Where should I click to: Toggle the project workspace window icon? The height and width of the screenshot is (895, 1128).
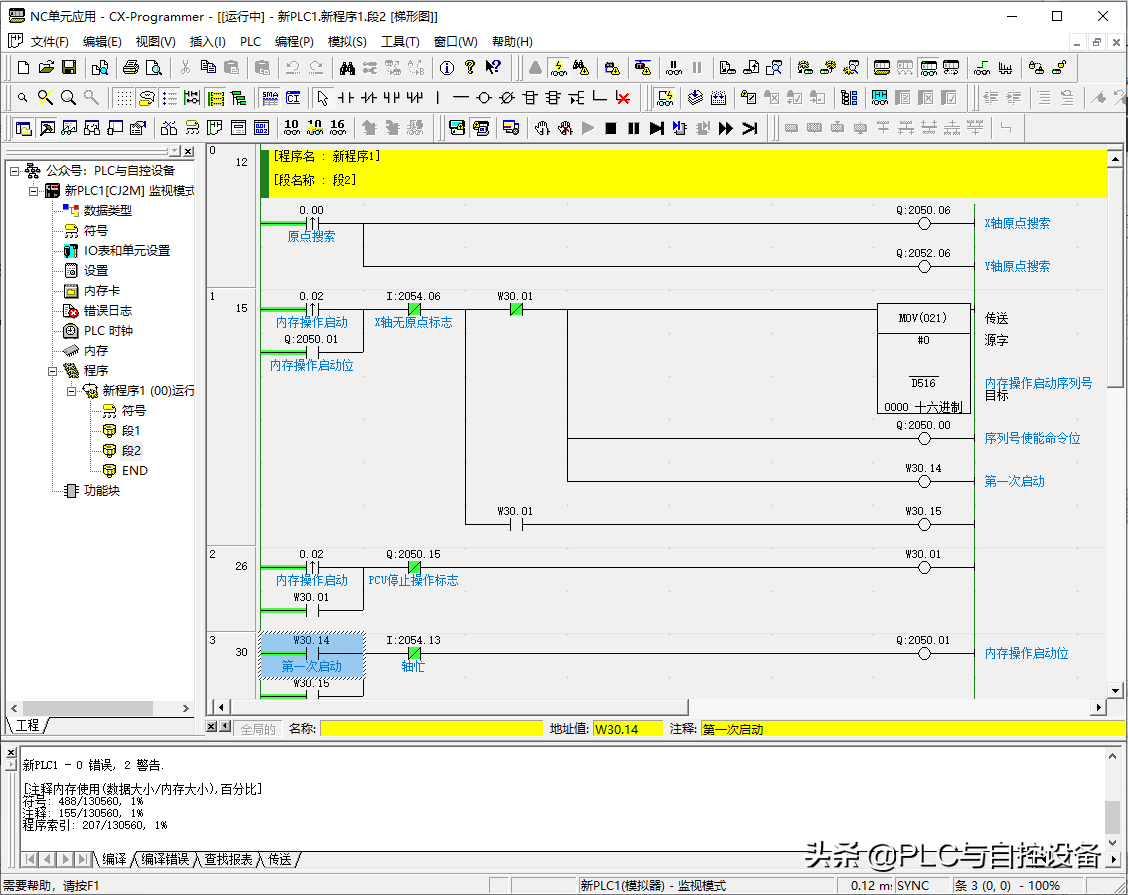(23, 128)
